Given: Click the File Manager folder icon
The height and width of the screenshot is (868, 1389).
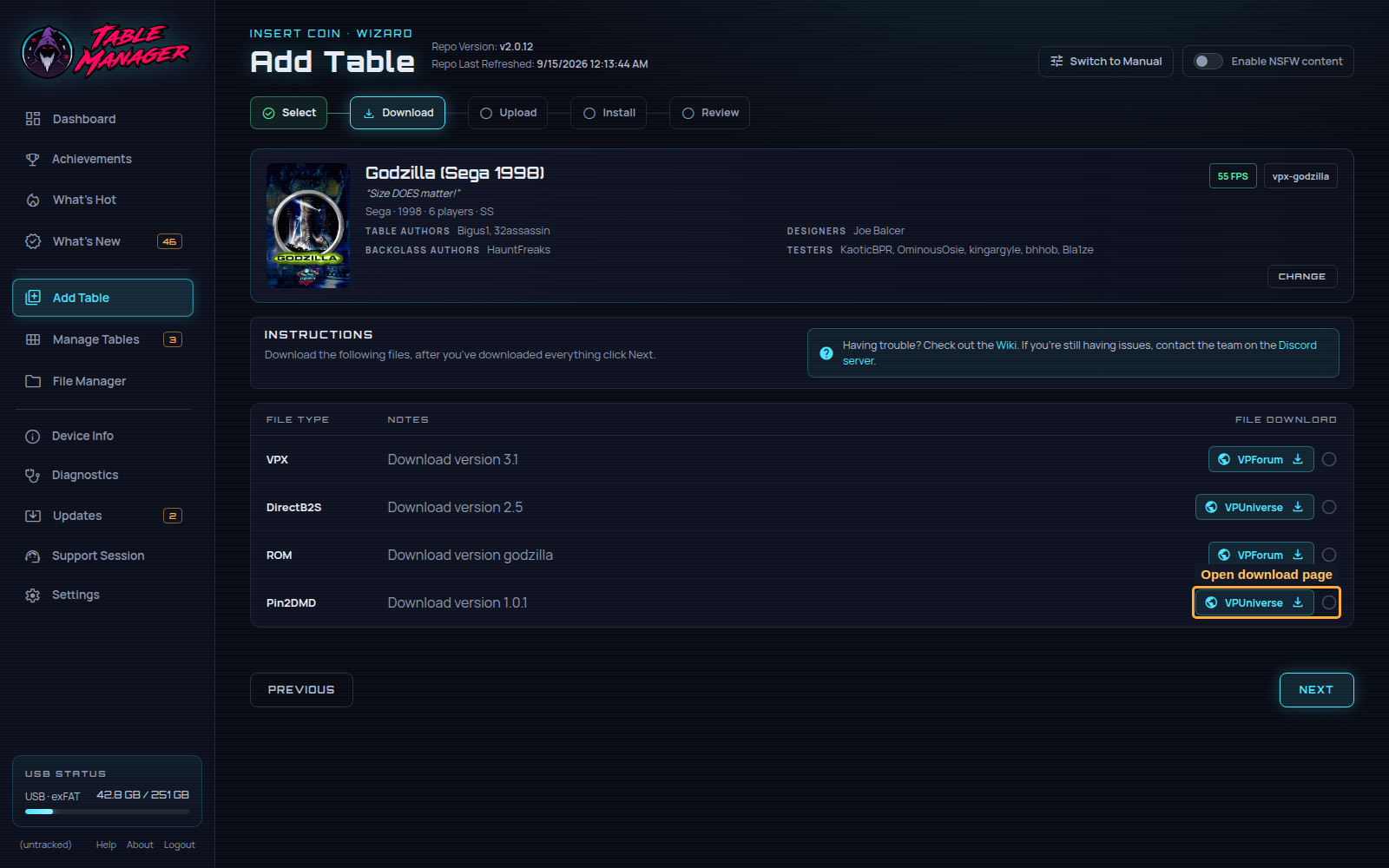Looking at the screenshot, I should (33, 381).
